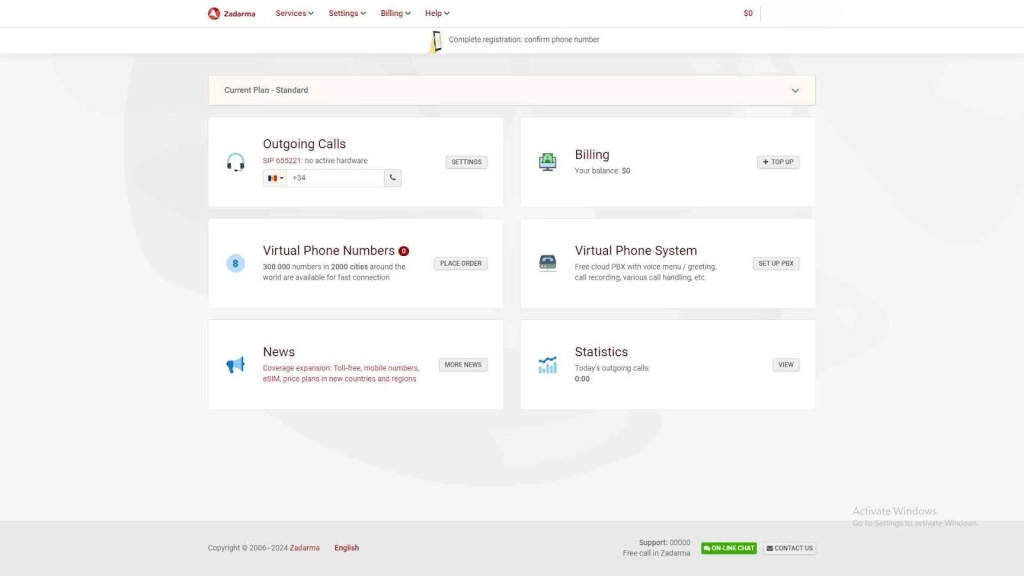Viewport: 1024px width, 576px height.
Task: Click the 'Your balance: $0' text
Action: 602,171
